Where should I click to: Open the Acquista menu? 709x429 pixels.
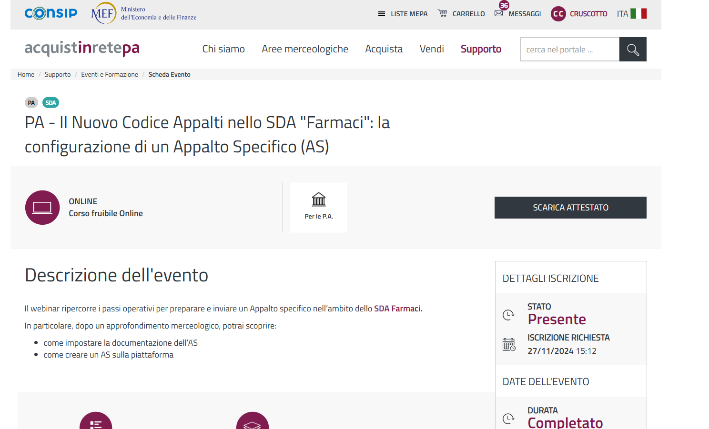coord(383,49)
